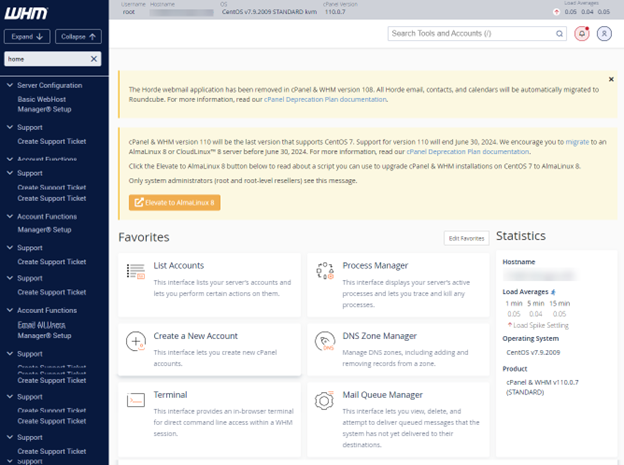Open the Load Spike Setting link
Screen dimensions: 624x465
click(541, 325)
